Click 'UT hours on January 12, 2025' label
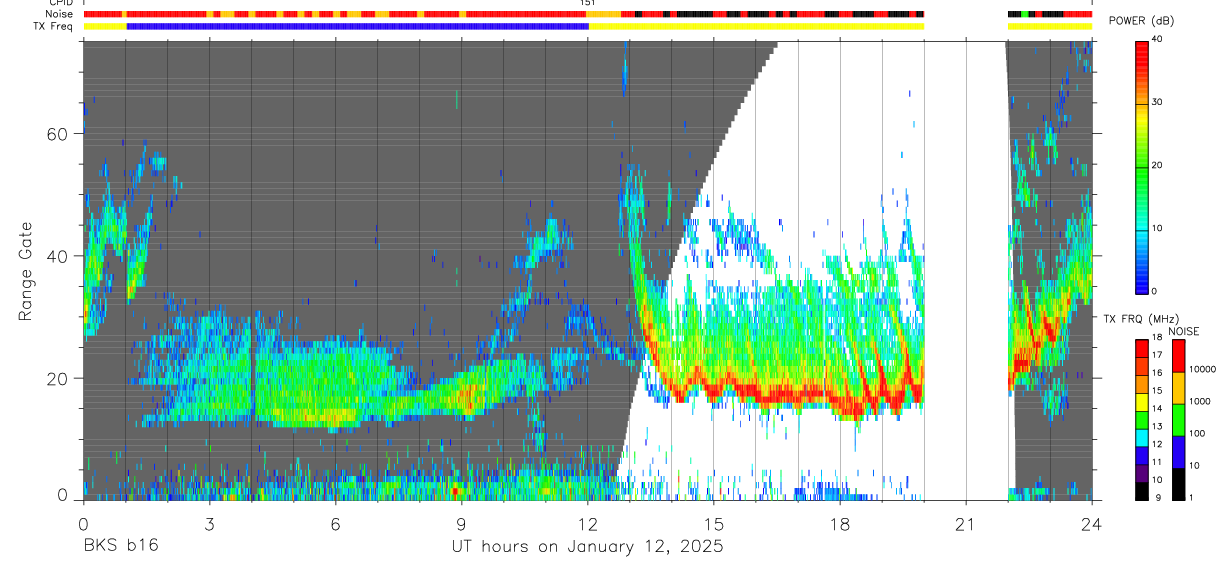This screenshot has width=1228, height=567. [x=588, y=547]
